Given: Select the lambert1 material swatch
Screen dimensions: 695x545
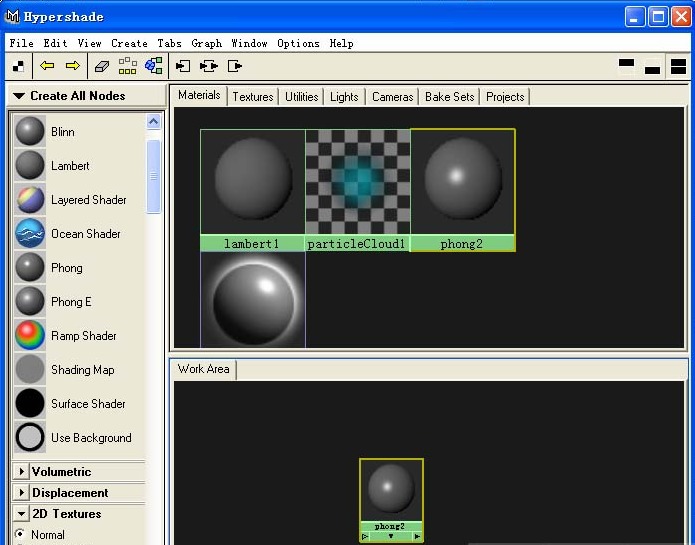Looking at the screenshot, I should tap(253, 190).
